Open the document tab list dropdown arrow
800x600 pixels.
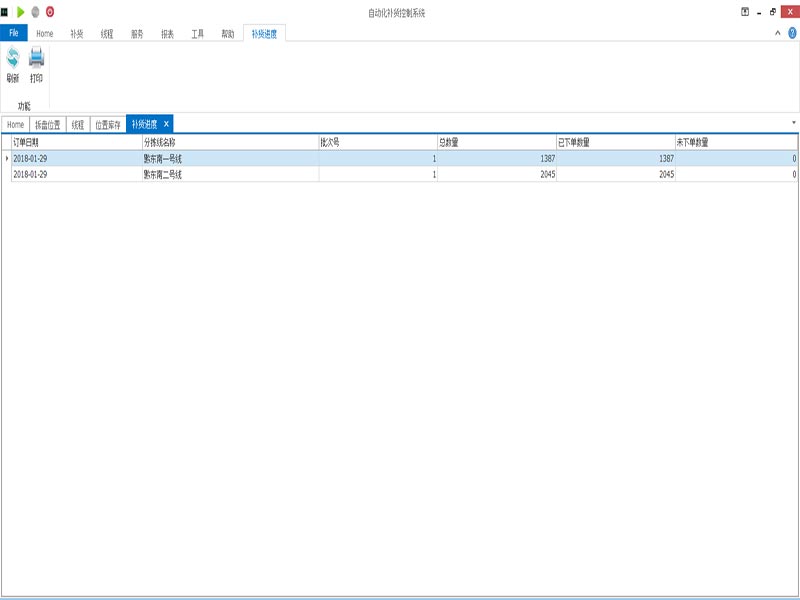pos(793,123)
